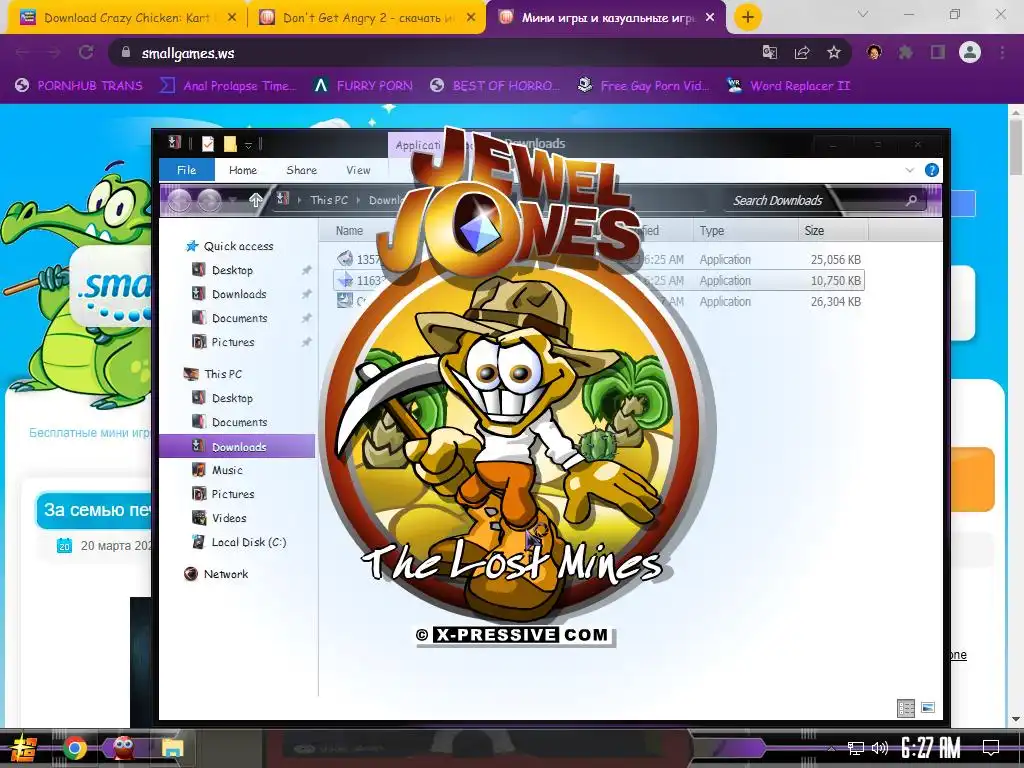The height and width of the screenshot is (768, 1024).
Task: Sort files by the Name column
Action: [349, 231]
